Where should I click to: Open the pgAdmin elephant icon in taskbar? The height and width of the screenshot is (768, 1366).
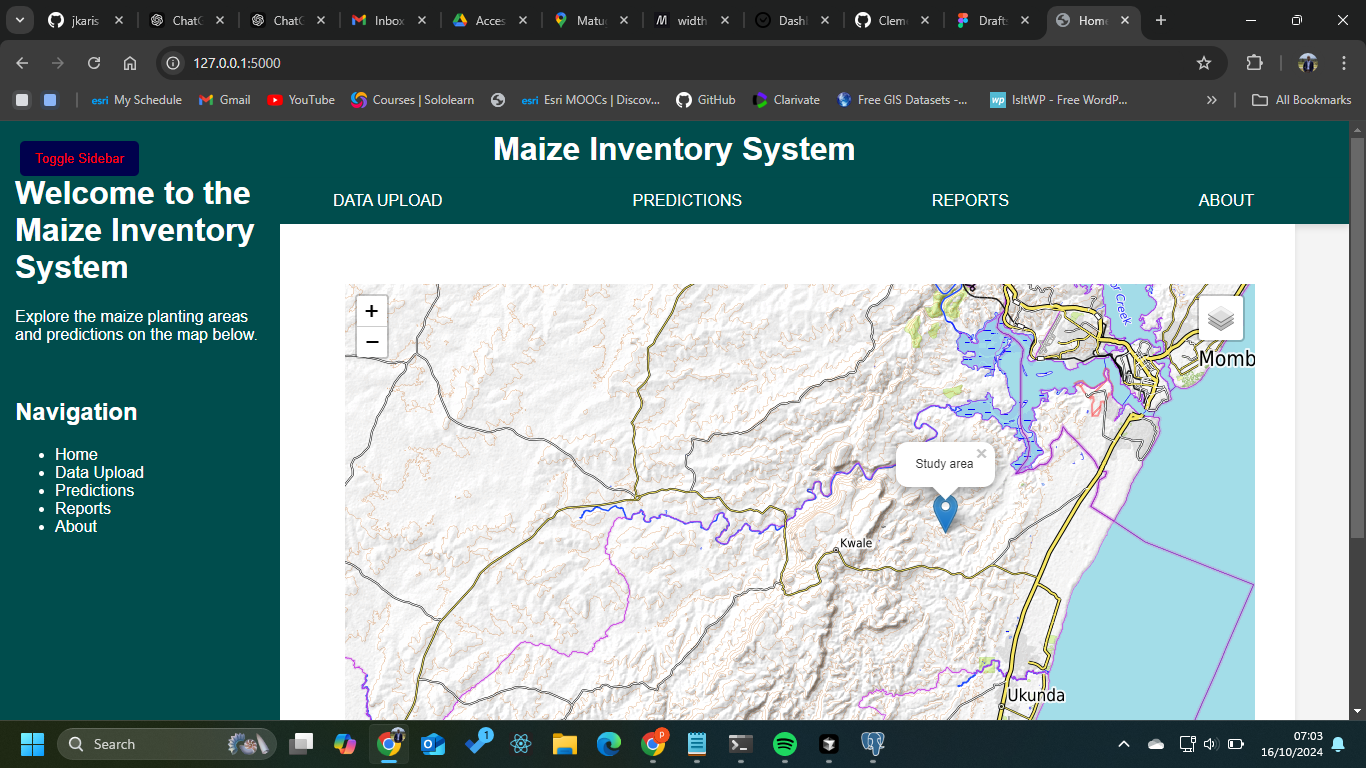873,744
